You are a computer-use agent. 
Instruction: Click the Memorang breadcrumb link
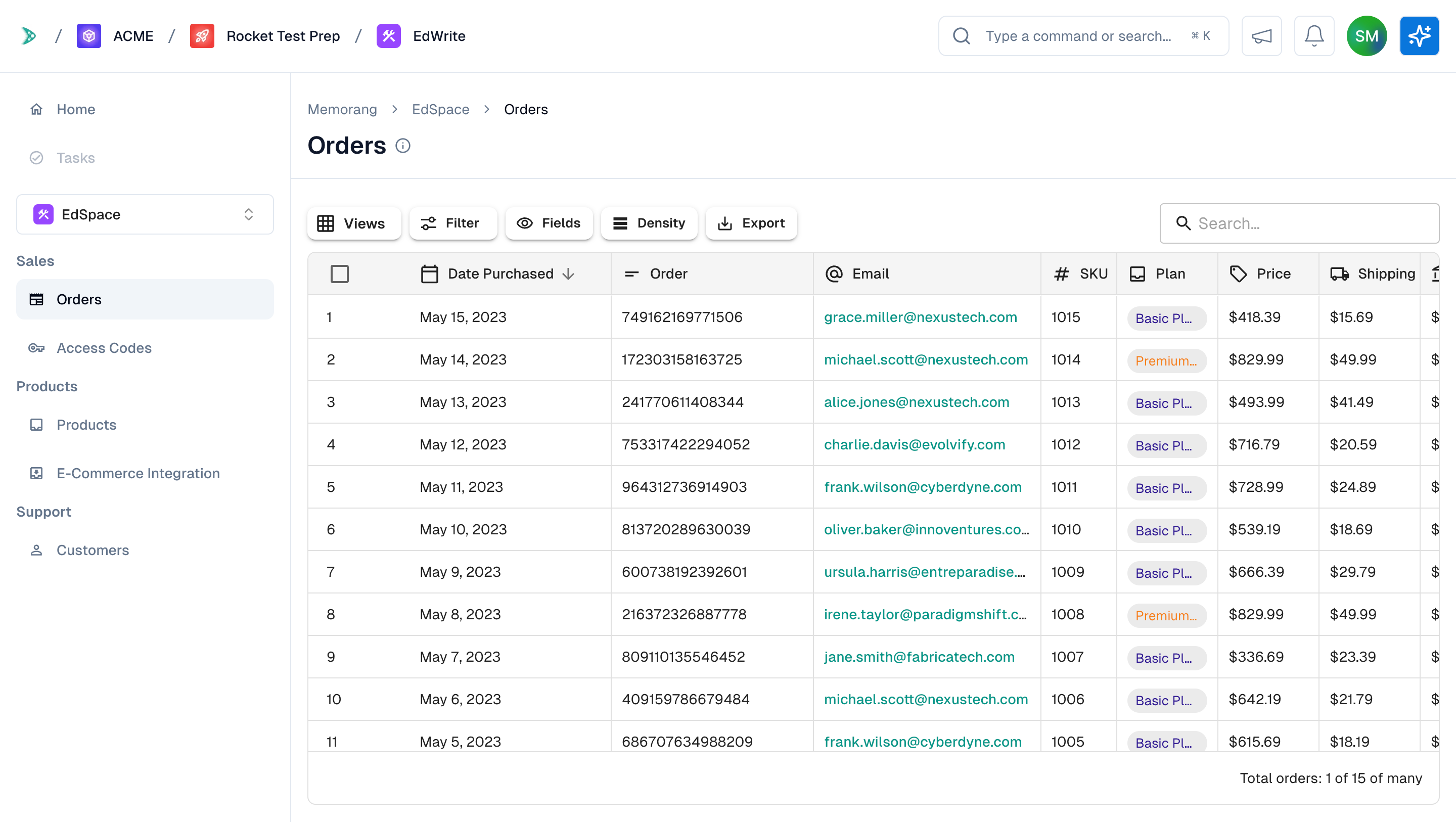click(x=342, y=109)
